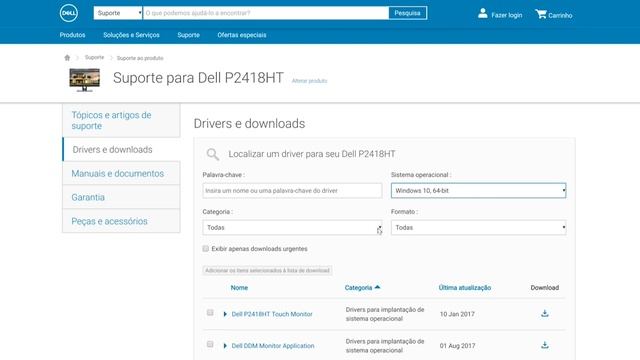
Task: Click the date 10 Jan 2017
Action: 457,314
